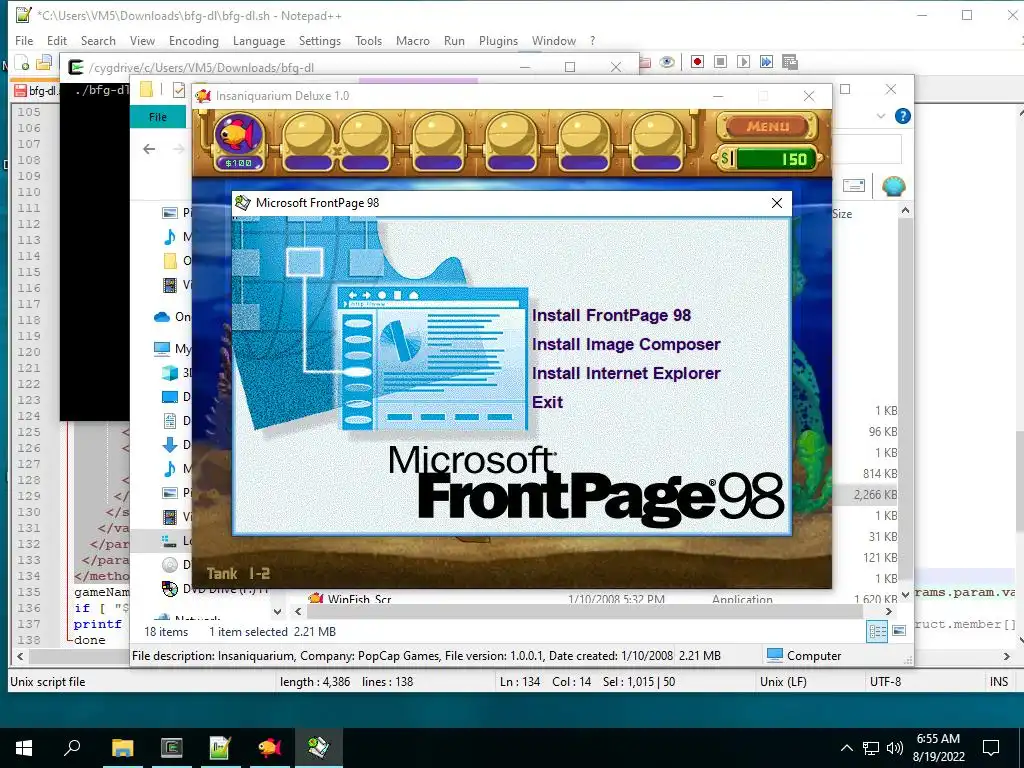The image size is (1024, 768).
Task: Buy a guppy for $100 in Insaniquarium
Action: point(238,141)
